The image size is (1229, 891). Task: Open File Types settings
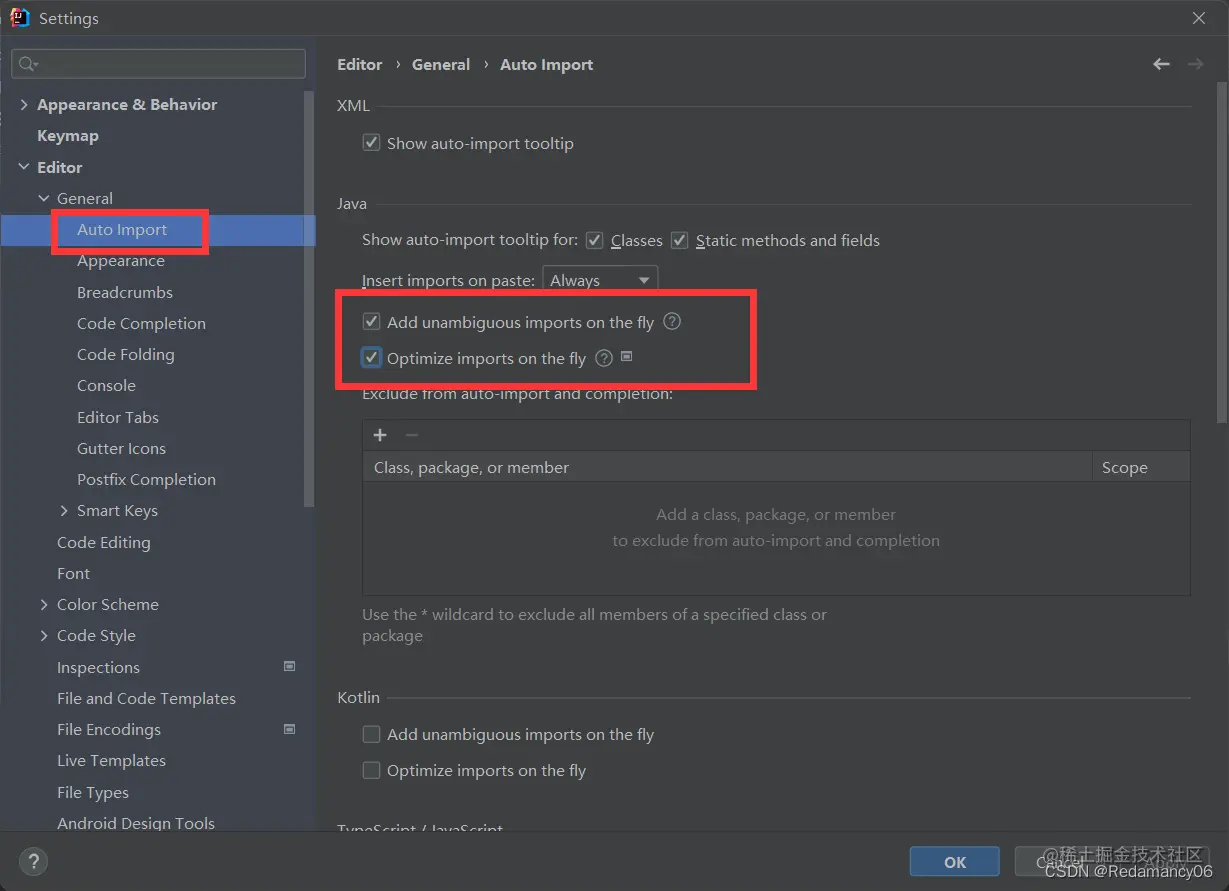pos(93,792)
